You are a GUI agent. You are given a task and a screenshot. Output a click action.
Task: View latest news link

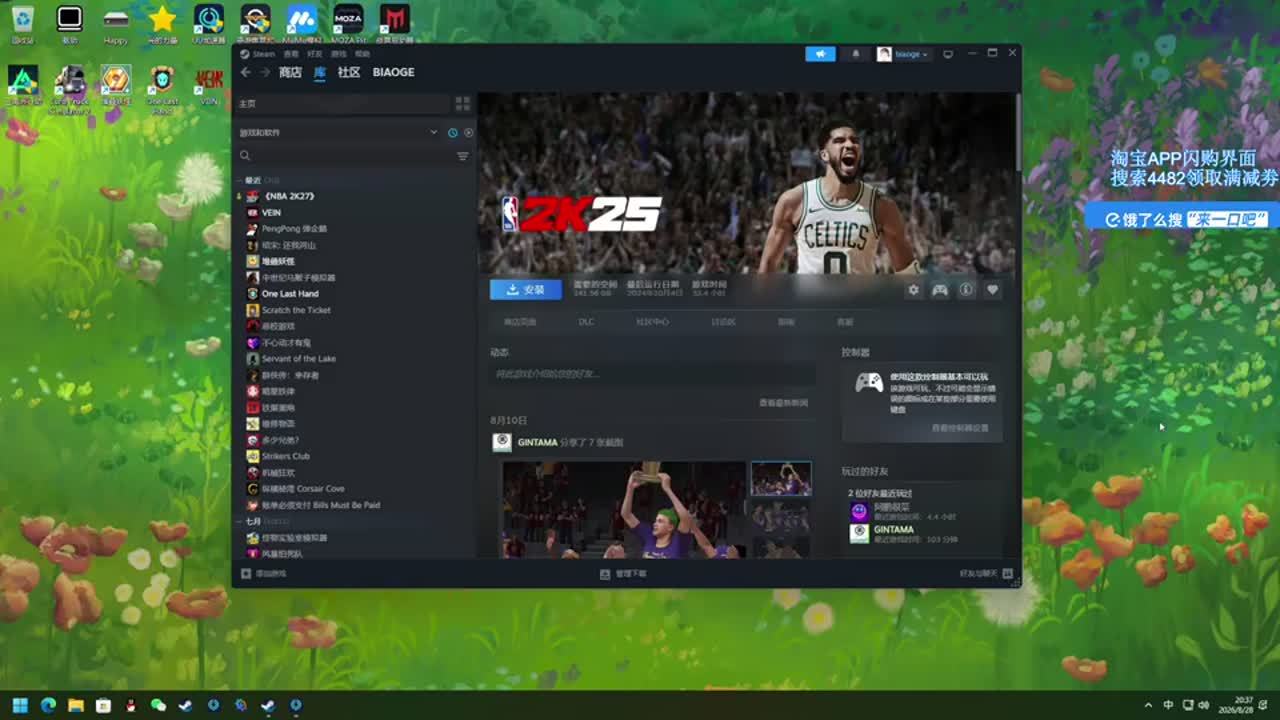tap(783, 403)
